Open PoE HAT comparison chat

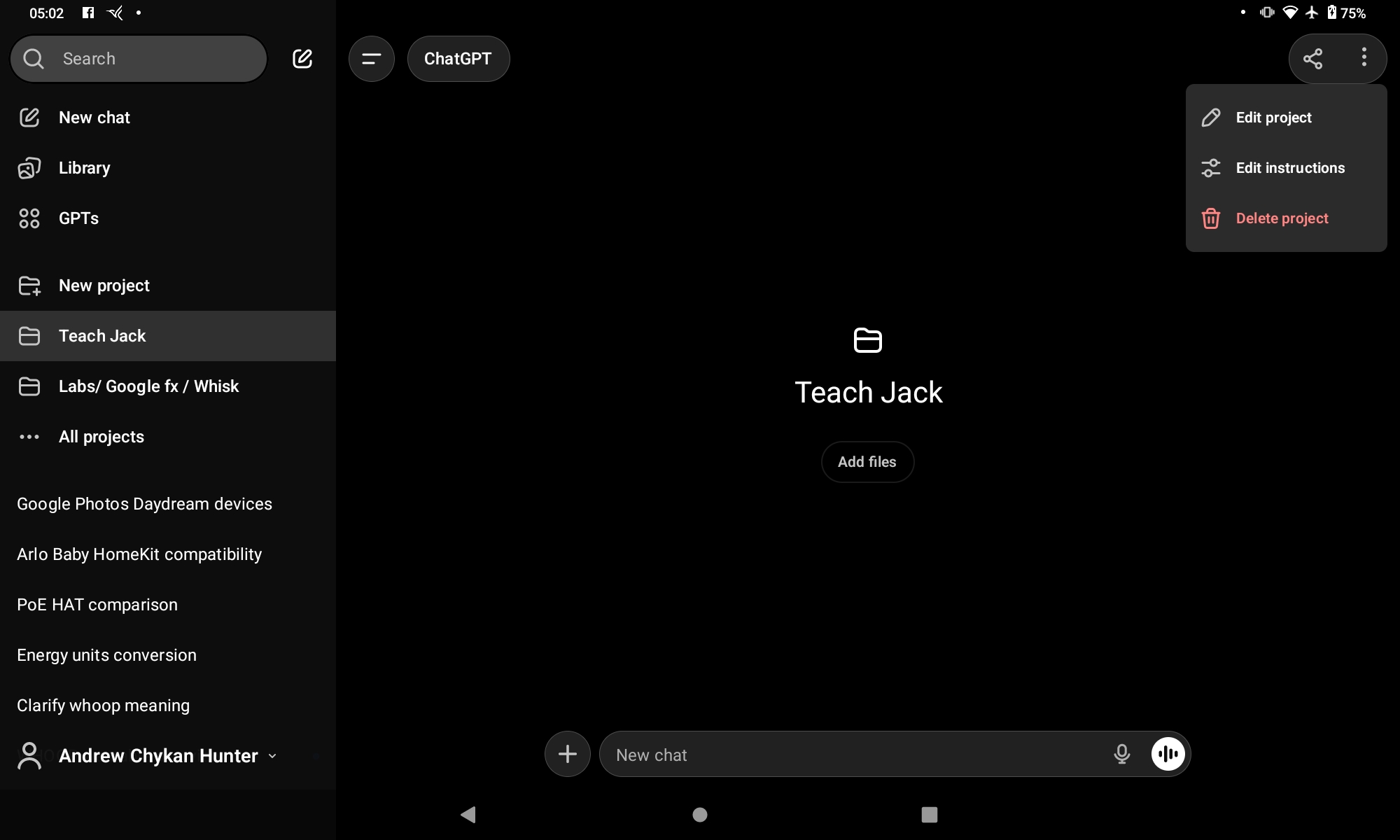coord(97,605)
